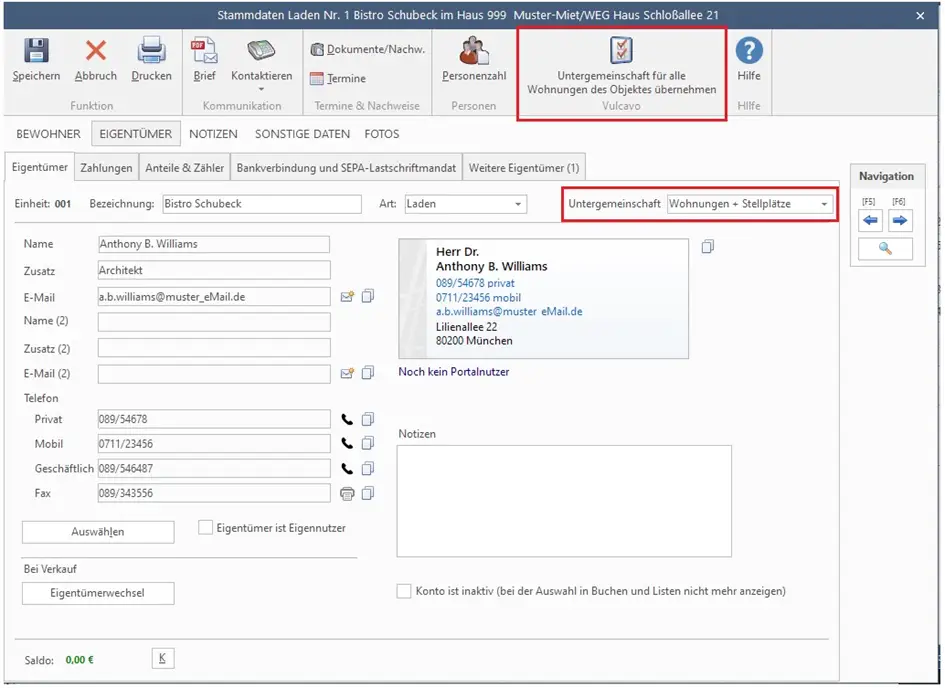Click the Noch kein Portalnutzer link
The image size is (945, 688).
coord(454,372)
